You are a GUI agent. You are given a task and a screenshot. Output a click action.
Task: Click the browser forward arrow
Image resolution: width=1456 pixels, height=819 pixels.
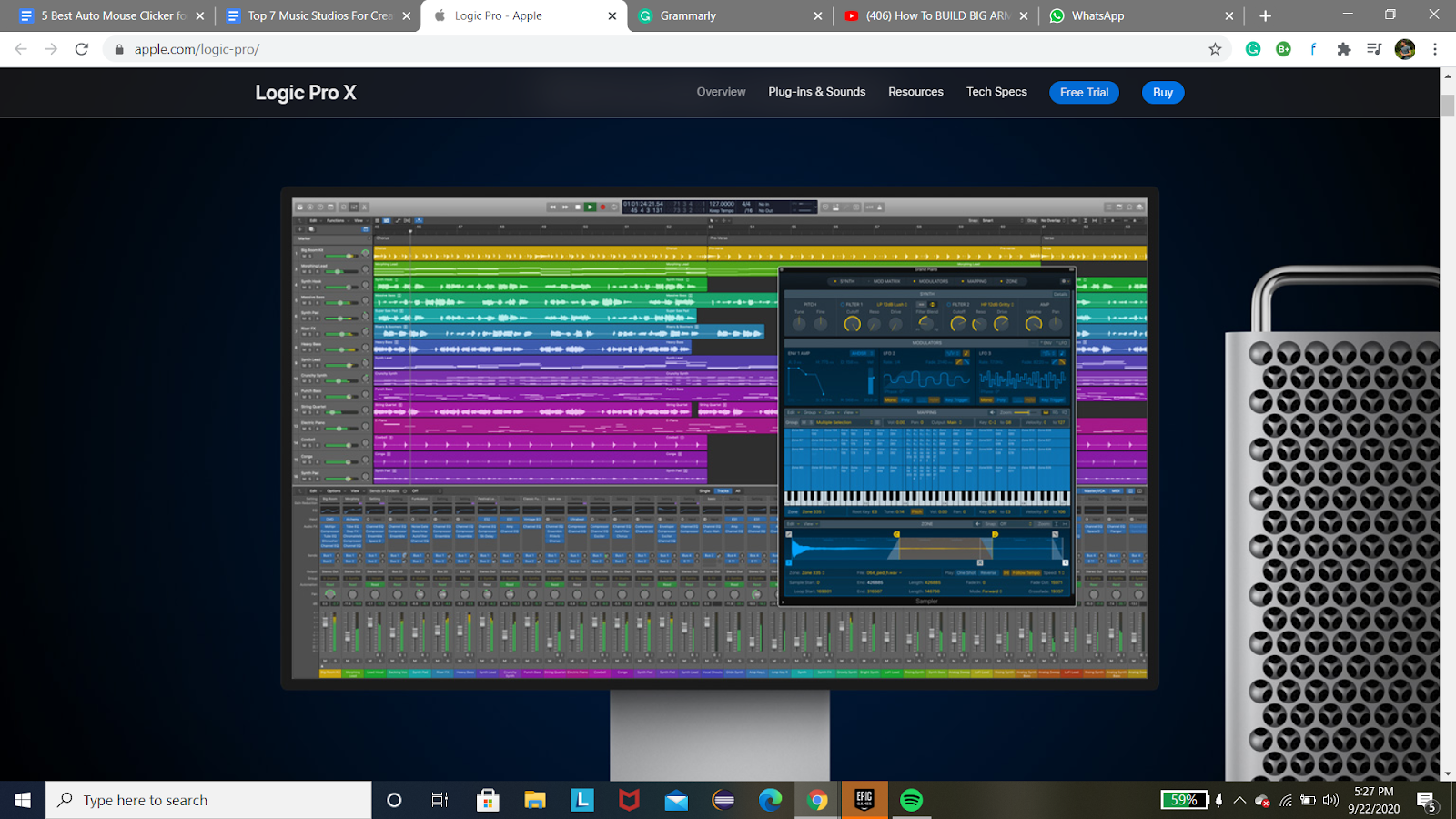click(51, 49)
